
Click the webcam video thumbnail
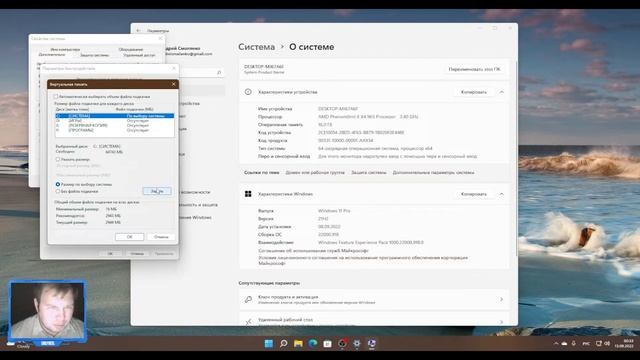click(x=47, y=311)
